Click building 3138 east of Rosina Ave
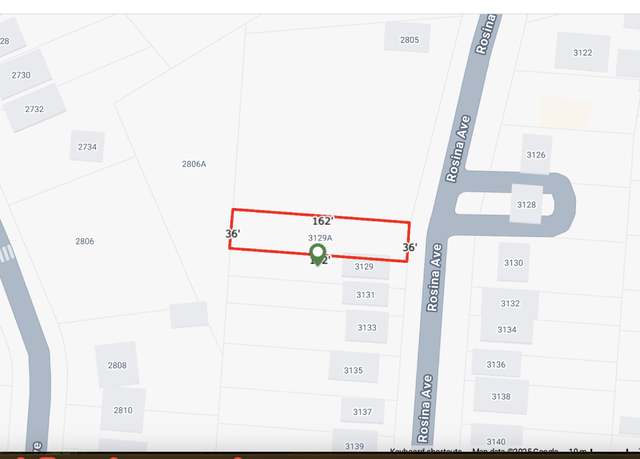 coord(501,396)
